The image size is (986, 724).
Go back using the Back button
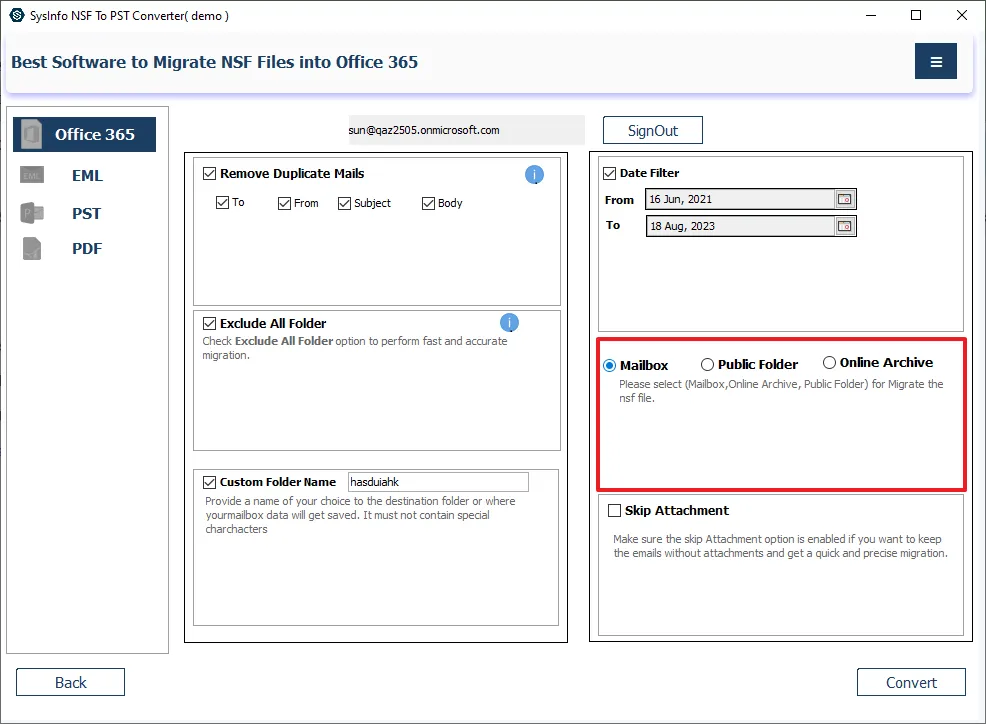[70, 682]
